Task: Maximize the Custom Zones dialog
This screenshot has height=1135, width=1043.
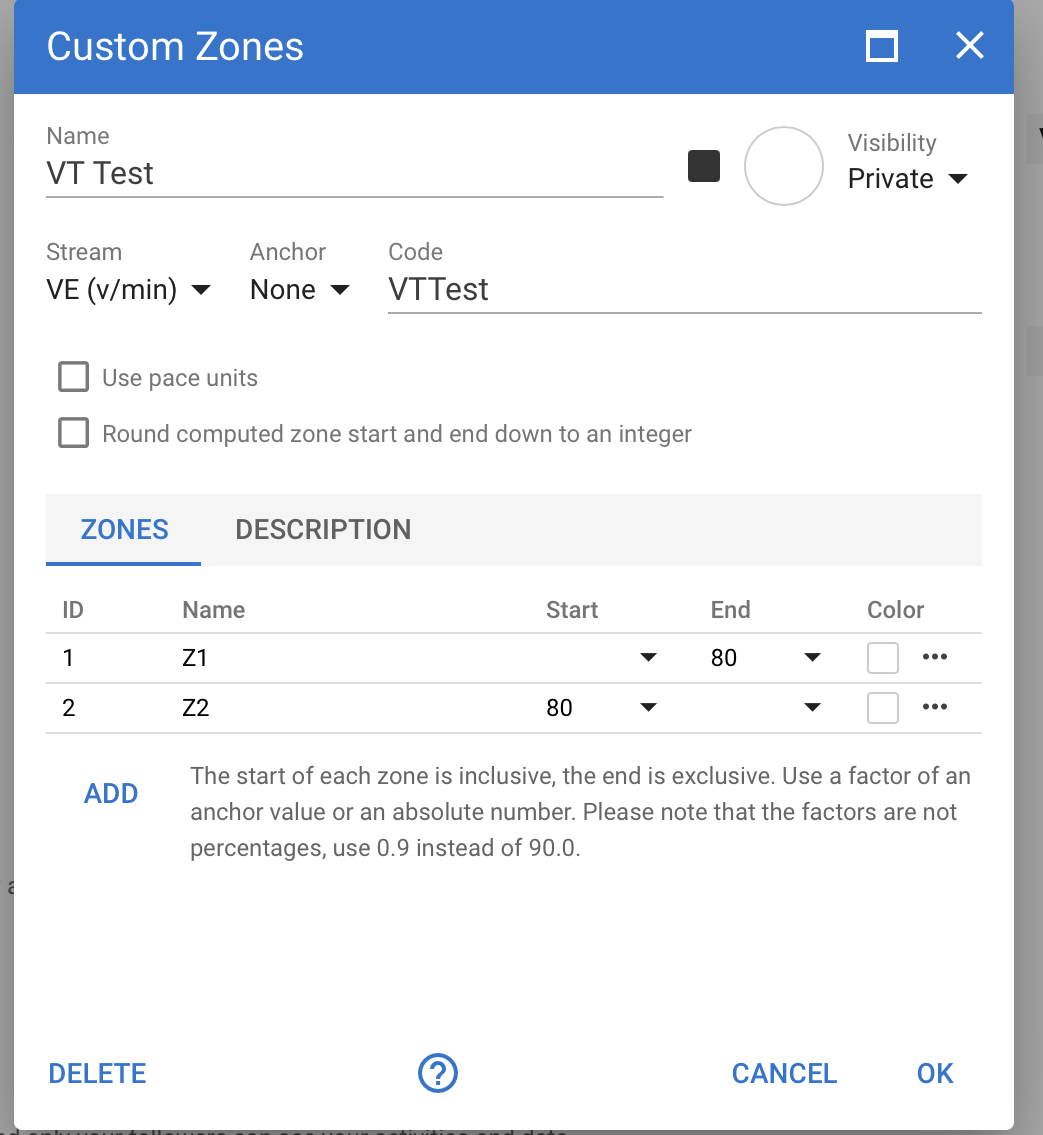Action: pos(881,46)
